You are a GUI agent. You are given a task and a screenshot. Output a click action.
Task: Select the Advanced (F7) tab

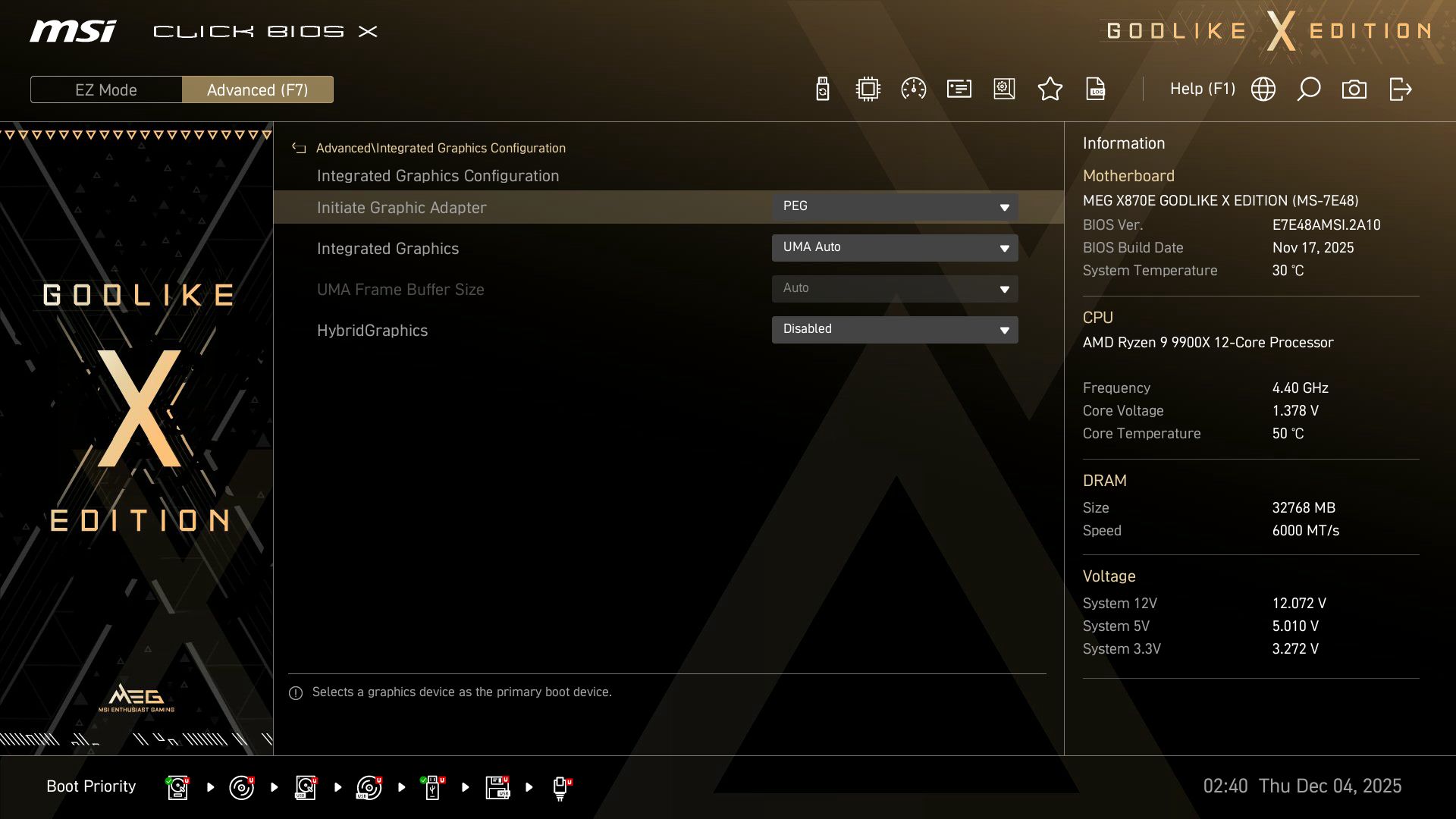click(258, 89)
